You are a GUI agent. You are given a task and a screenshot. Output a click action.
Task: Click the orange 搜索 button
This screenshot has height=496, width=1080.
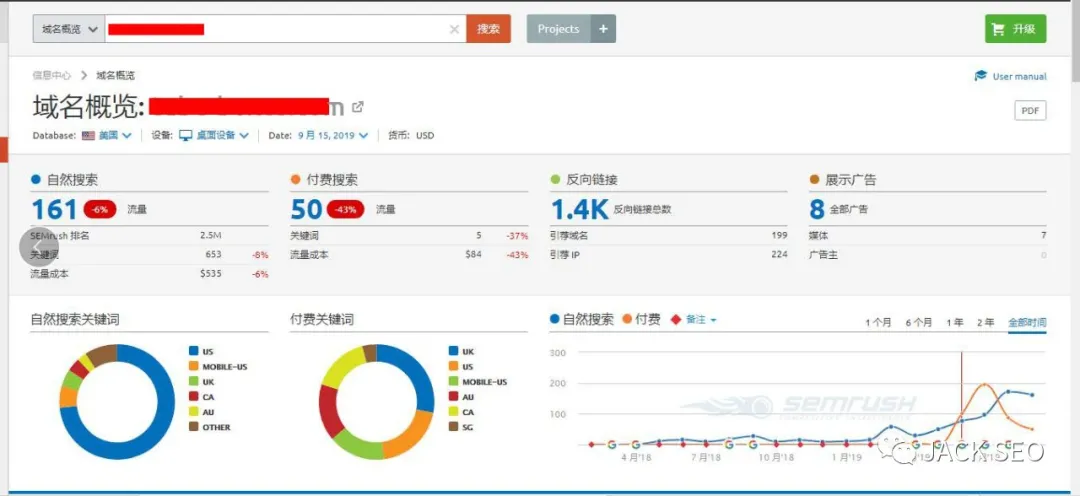488,29
